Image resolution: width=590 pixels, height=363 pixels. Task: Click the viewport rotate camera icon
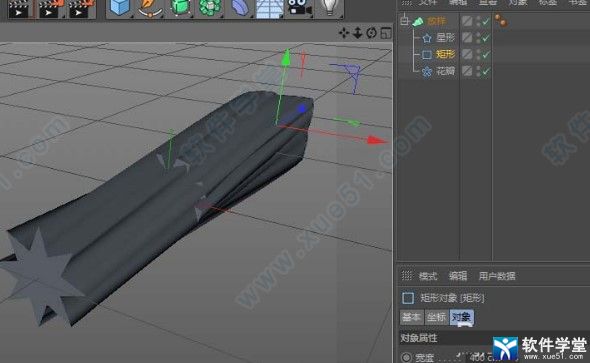click(x=371, y=33)
